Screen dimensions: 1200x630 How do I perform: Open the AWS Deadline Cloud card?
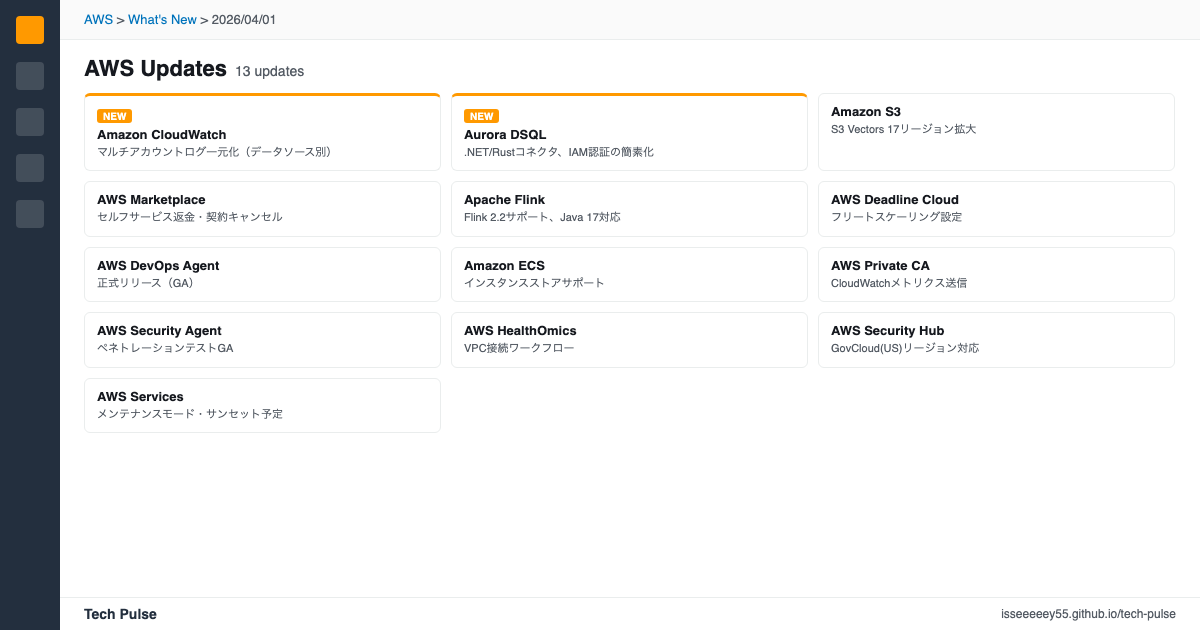(995, 209)
